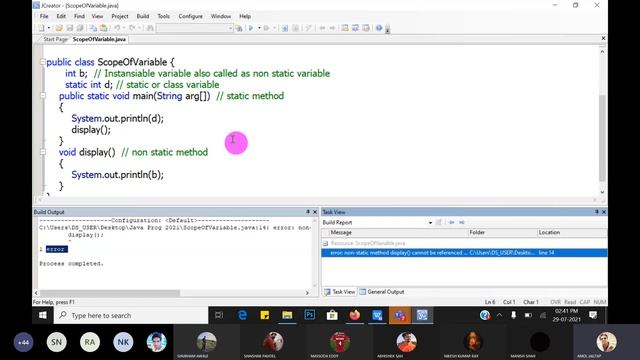Open the toolbar search combo box
Screen dimensions: 640x360
(x=194, y=28)
